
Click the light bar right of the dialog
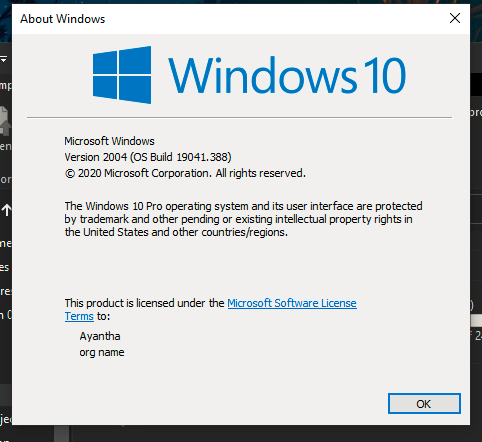click(x=476, y=321)
